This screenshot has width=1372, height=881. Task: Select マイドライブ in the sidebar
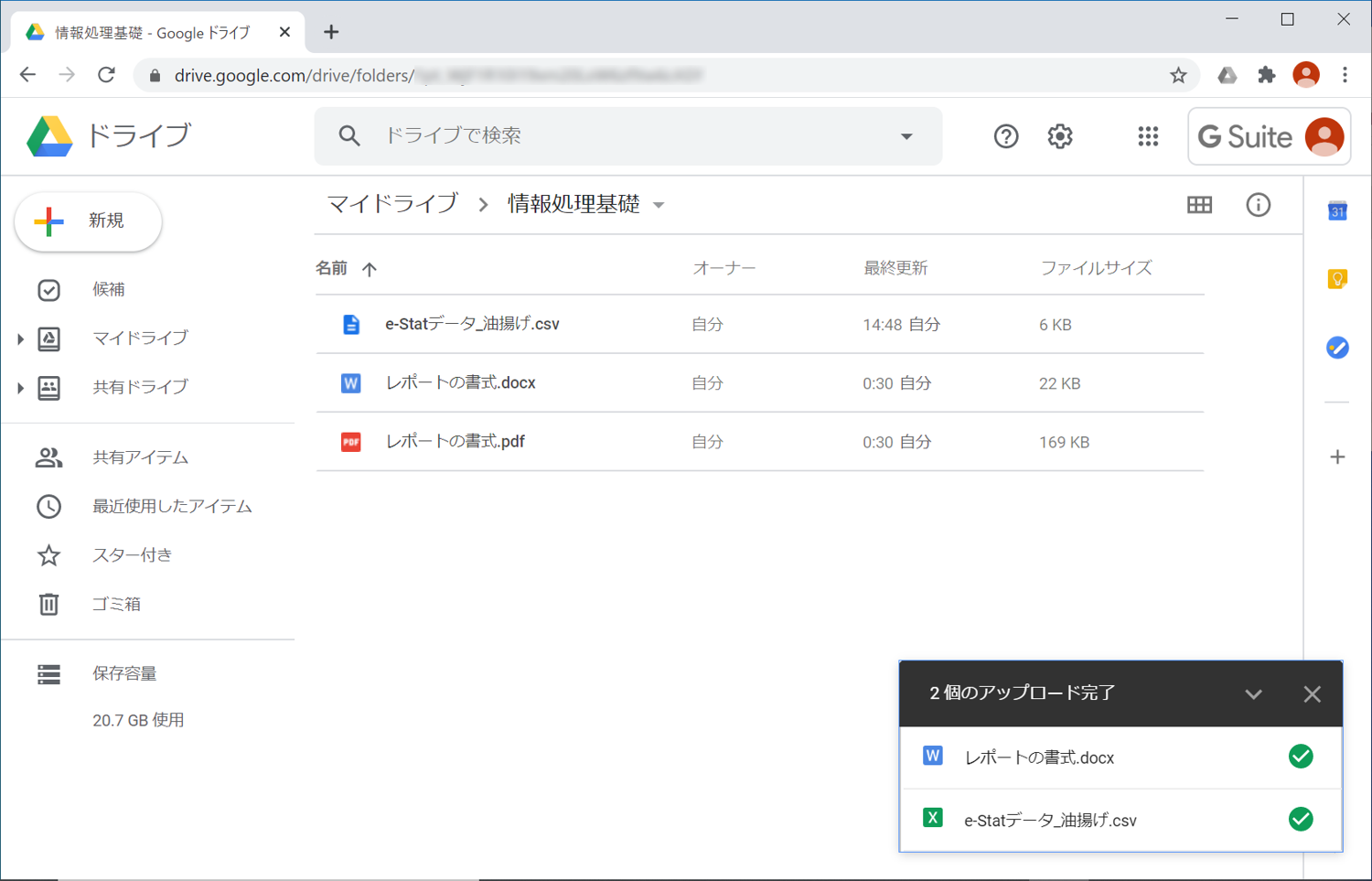[x=140, y=338]
